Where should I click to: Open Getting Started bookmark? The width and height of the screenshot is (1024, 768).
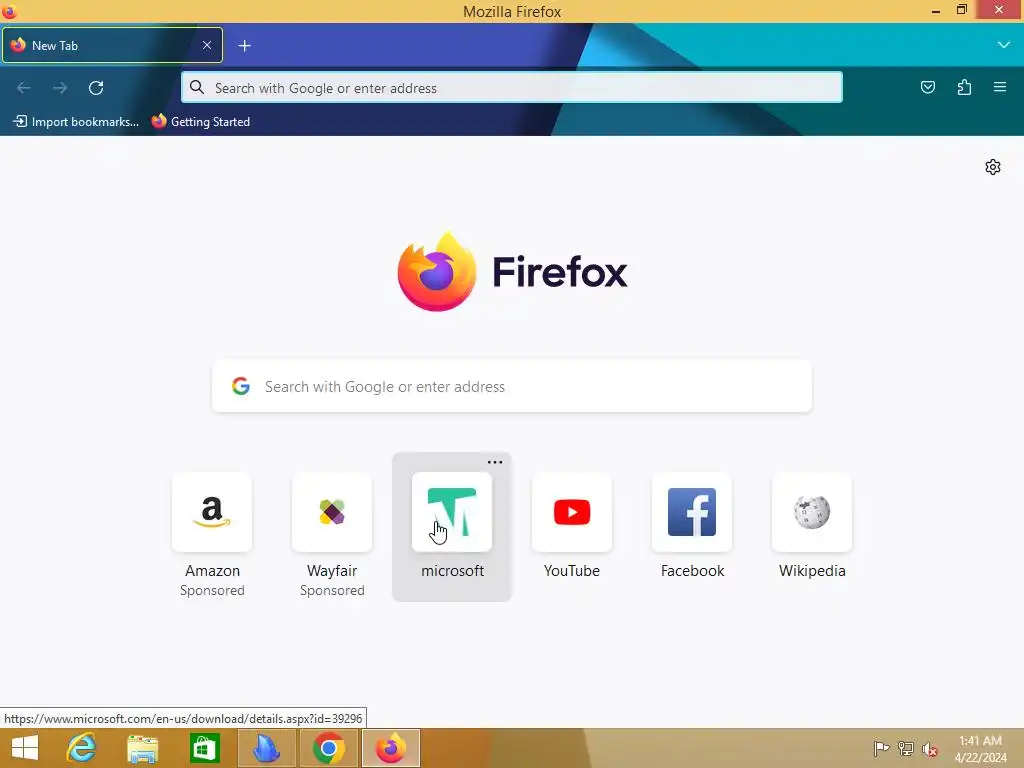pos(201,121)
